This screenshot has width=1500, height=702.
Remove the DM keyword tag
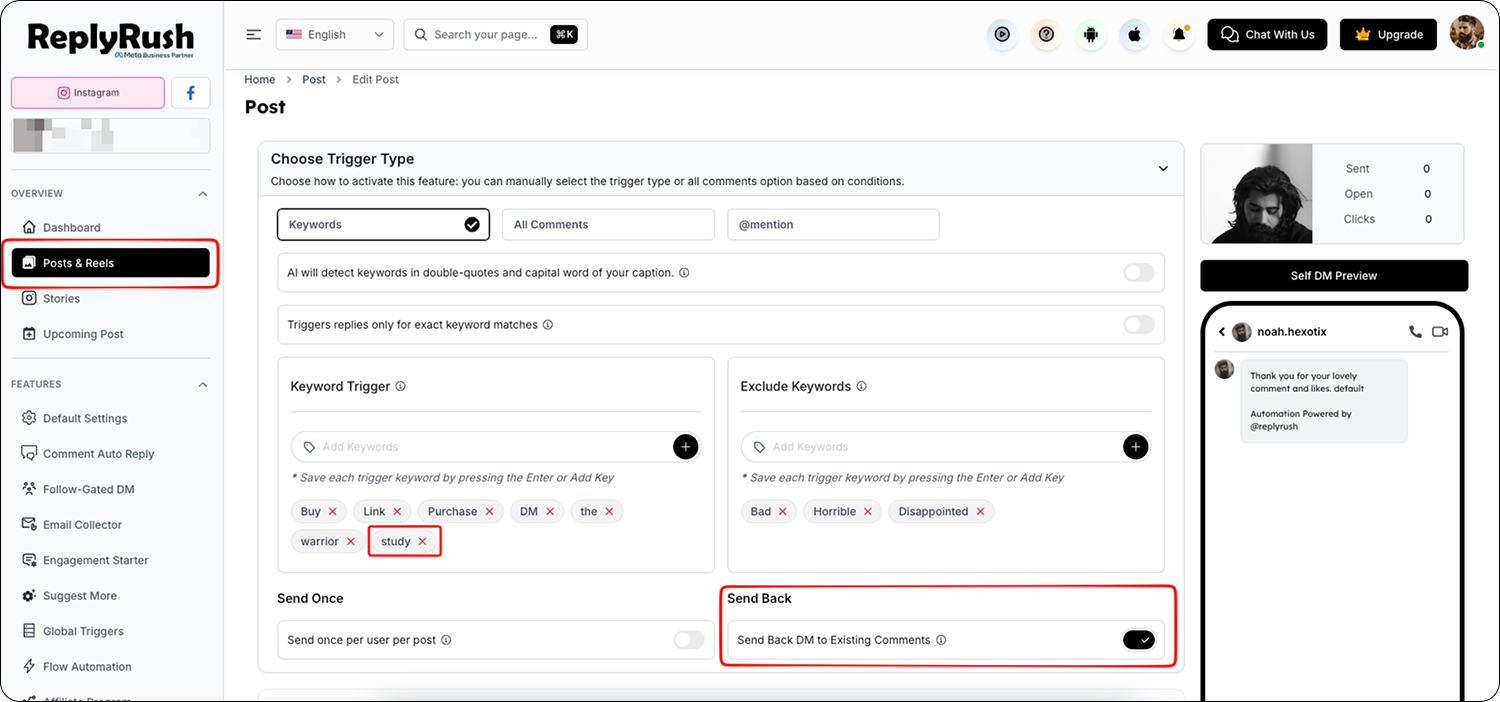tap(549, 512)
